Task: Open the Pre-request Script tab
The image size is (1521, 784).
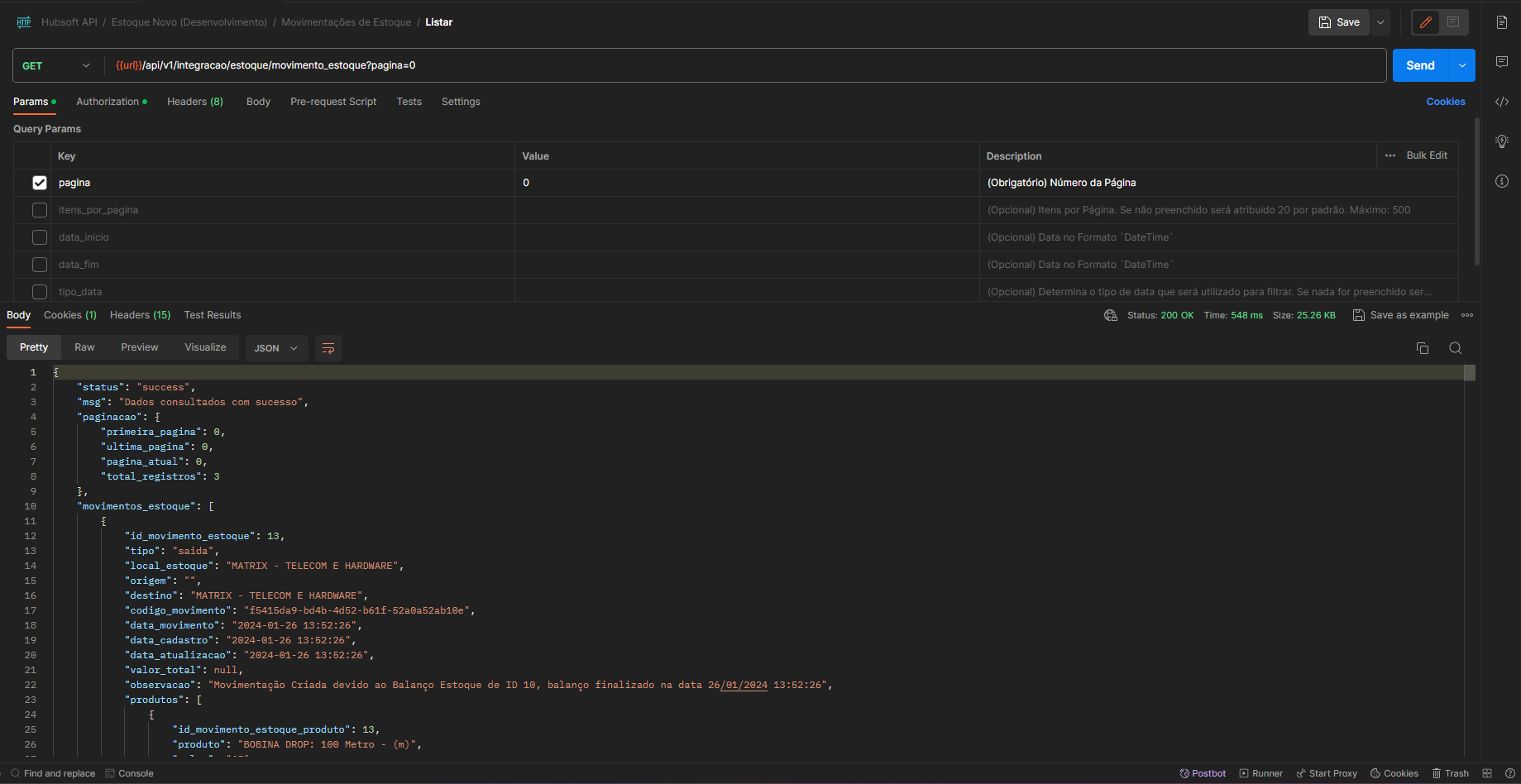Action: click(x=333, y=102)
